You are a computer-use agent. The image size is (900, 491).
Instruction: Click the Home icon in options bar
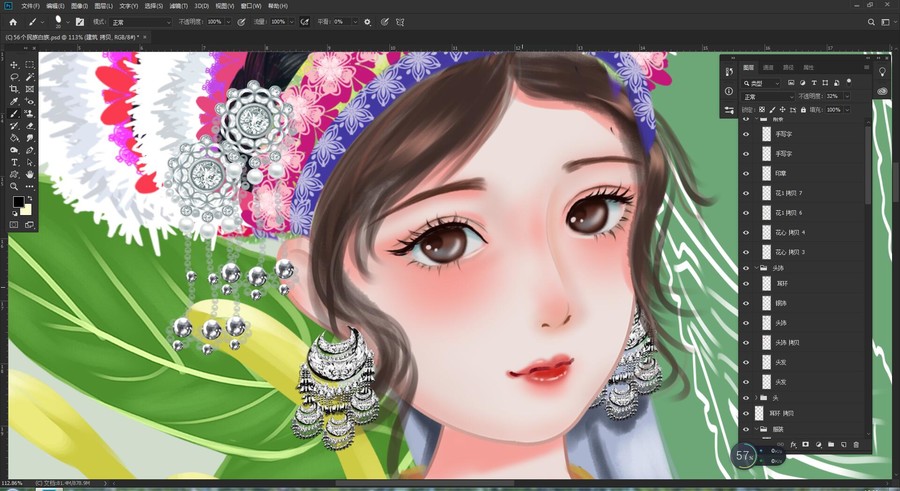(13, 22)
